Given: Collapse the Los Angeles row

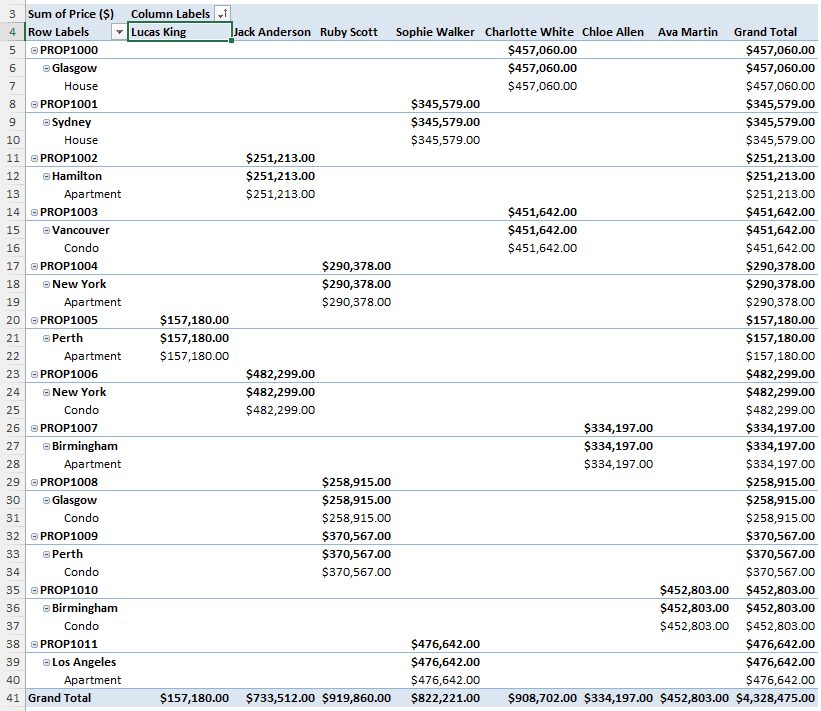Looking at the screenshot, I should click(46, 662).
